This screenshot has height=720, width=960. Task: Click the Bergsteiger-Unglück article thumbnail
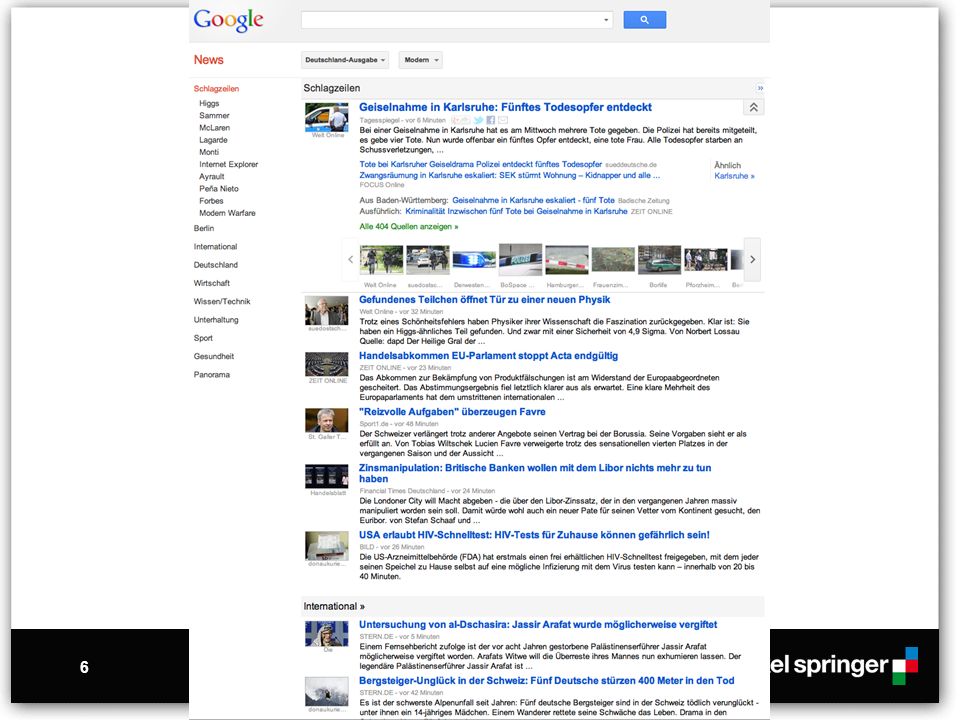(x=326, y=691)
